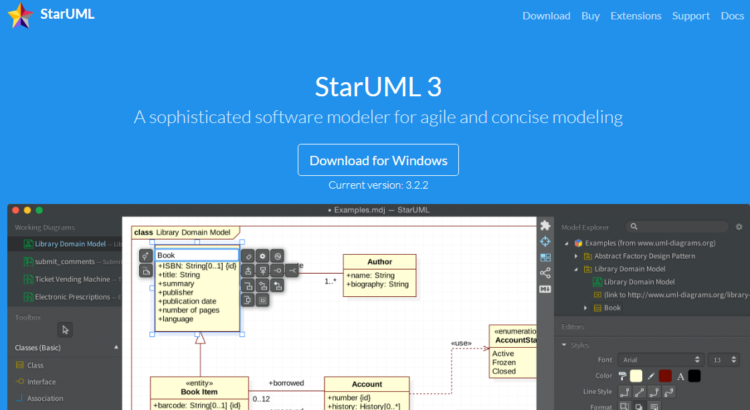Open the Extensions menu item
Screen dimensions: 750x410
coord(635,16)
